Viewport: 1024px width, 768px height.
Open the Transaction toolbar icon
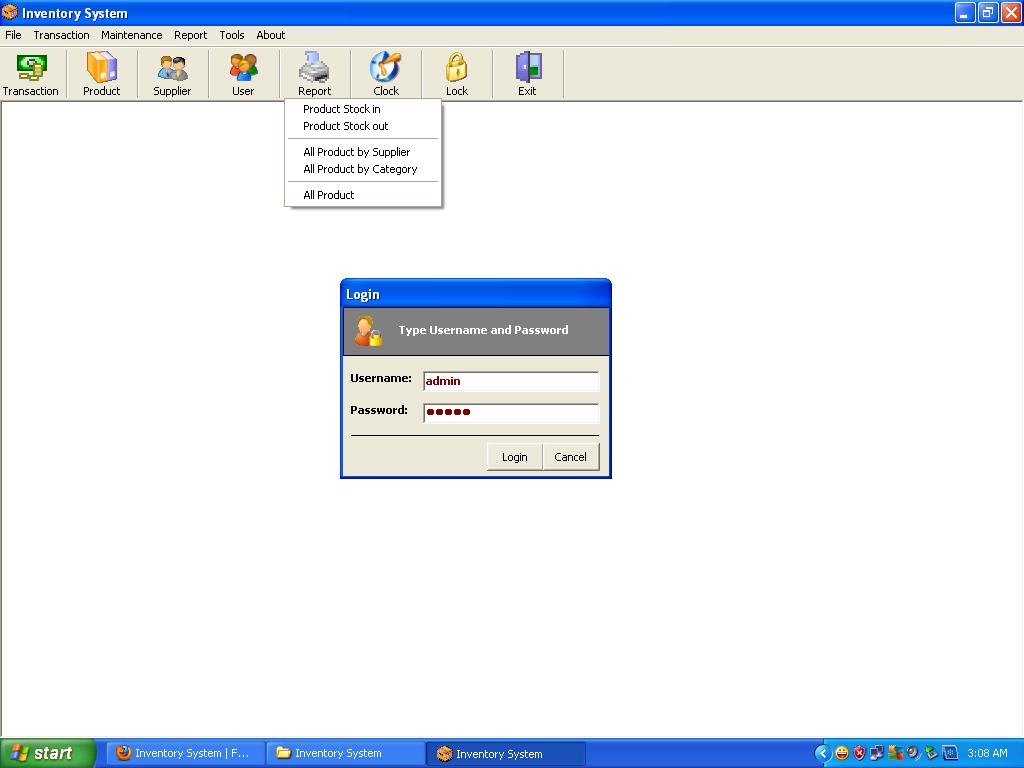tap(31, 74)
